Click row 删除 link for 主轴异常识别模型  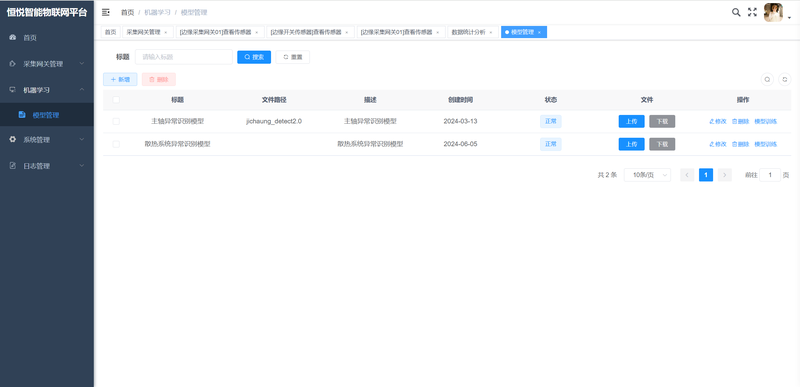coord(740,121)
